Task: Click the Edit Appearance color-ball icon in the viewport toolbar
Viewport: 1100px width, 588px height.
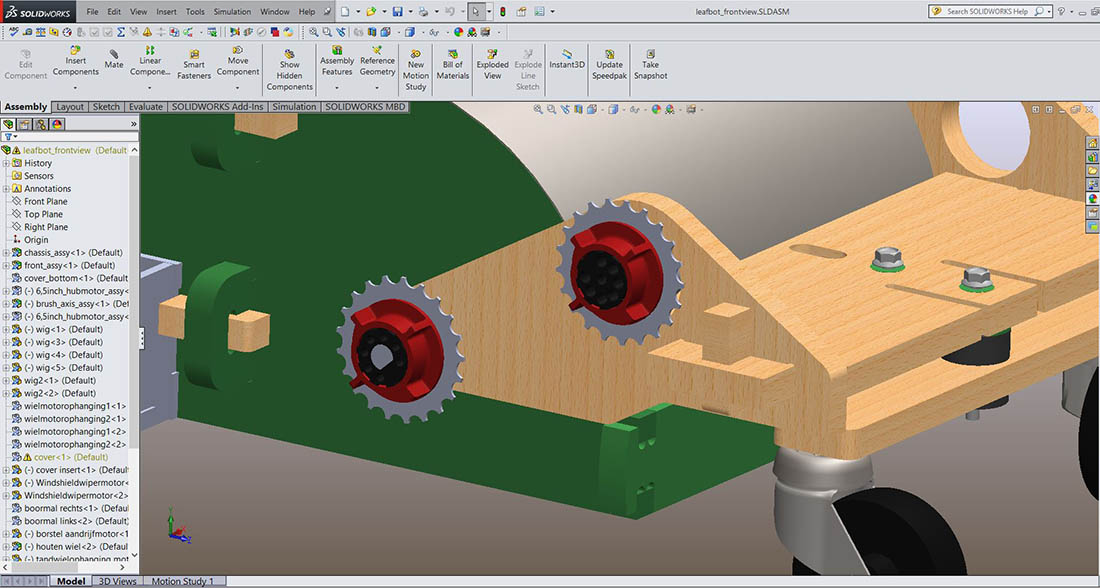Action: [x=656, y=109]
